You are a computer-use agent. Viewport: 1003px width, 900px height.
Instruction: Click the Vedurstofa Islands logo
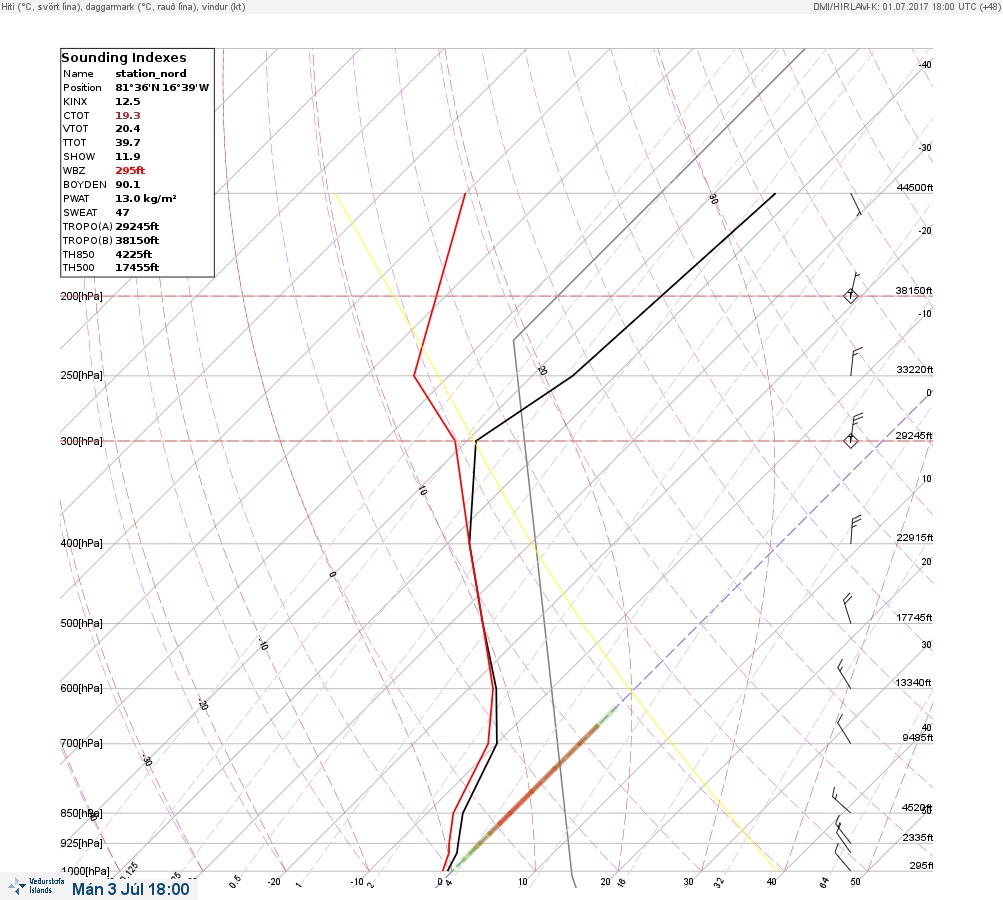tap(36, 886)
